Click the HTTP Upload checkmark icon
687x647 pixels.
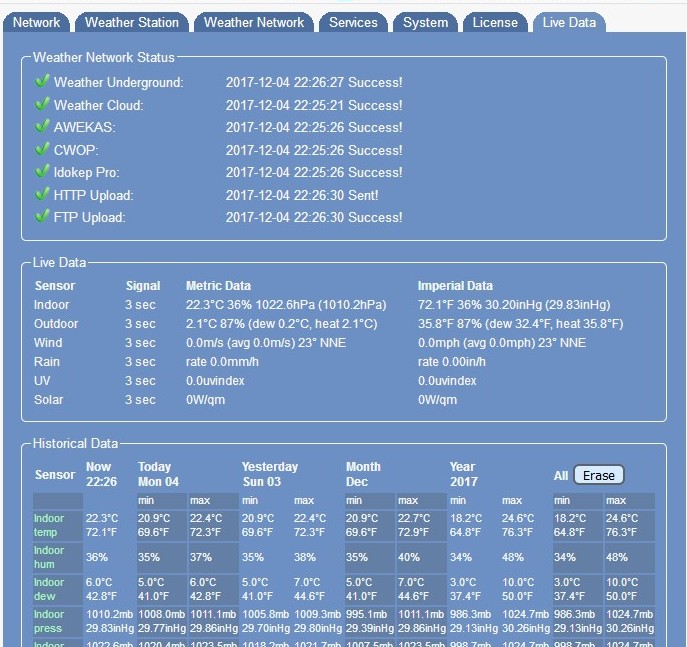(42, 194)
